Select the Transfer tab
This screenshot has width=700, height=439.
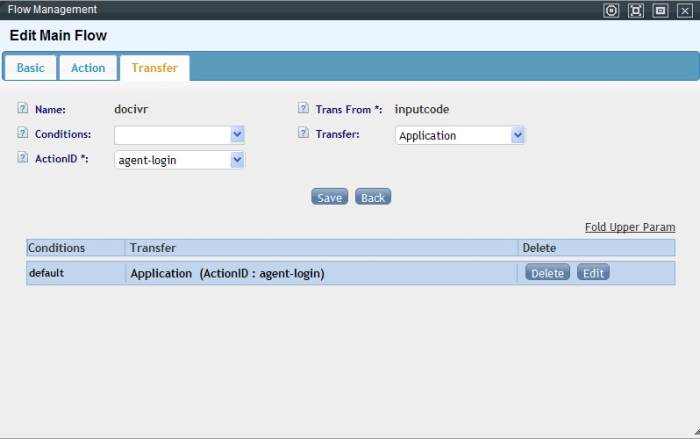(x=154, y=68)
